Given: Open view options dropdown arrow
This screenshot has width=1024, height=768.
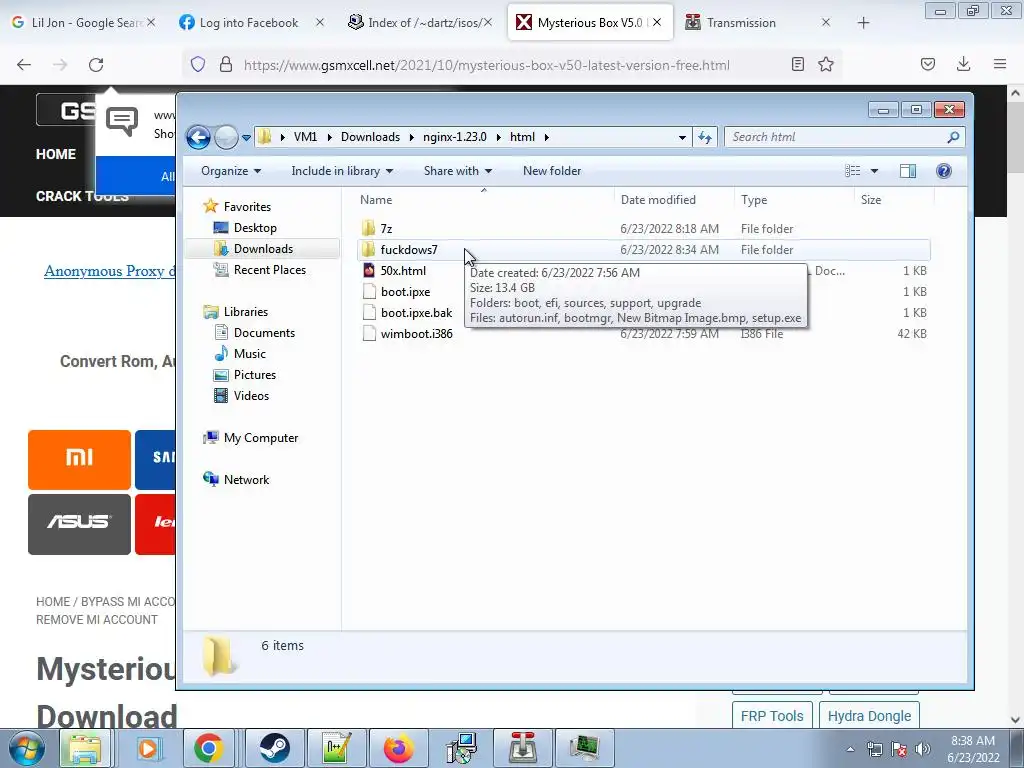Looking at the screenshot, I should [874, 171].
